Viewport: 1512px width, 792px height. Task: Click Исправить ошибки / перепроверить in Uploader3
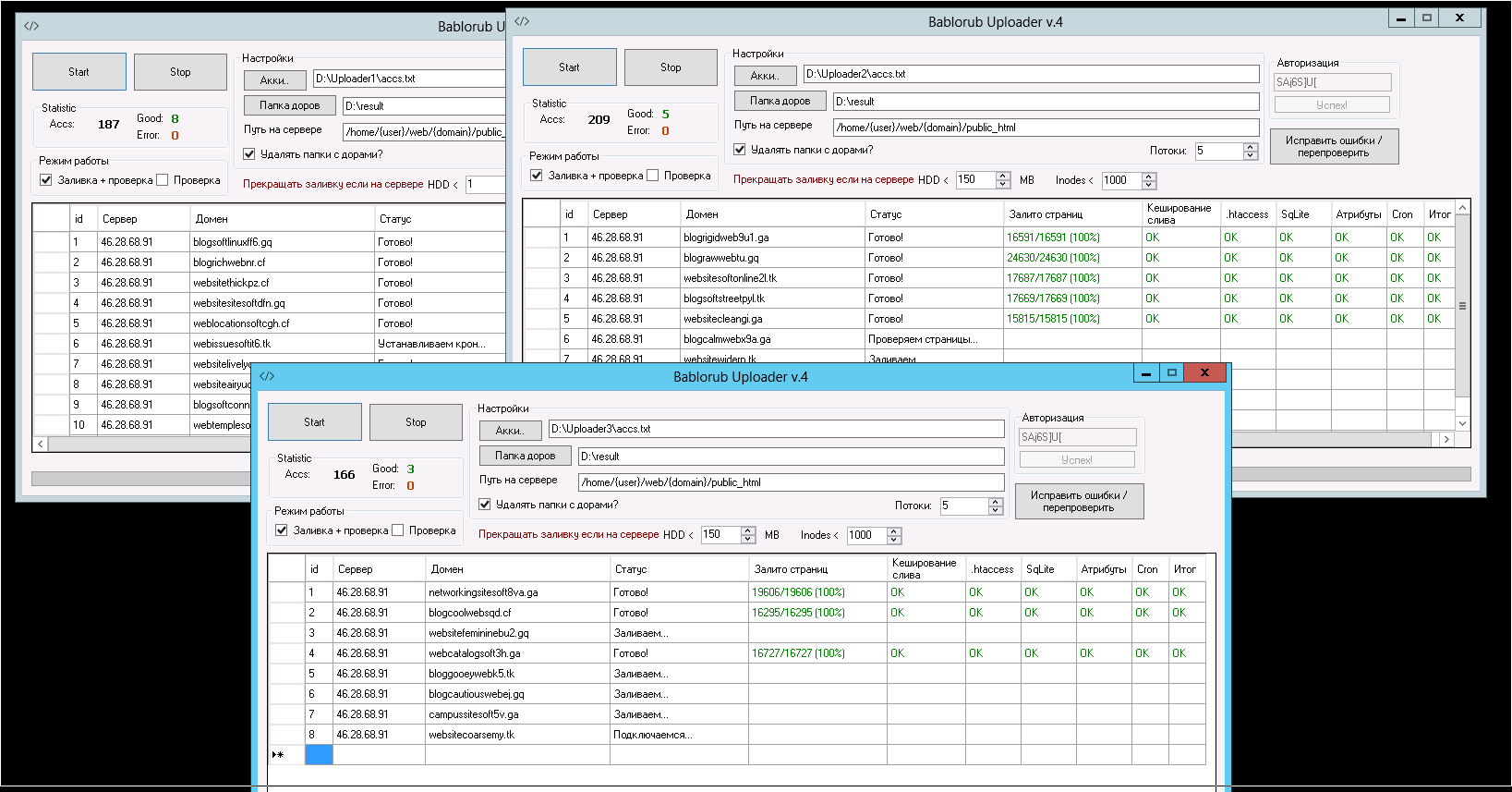pos(1079,501)
